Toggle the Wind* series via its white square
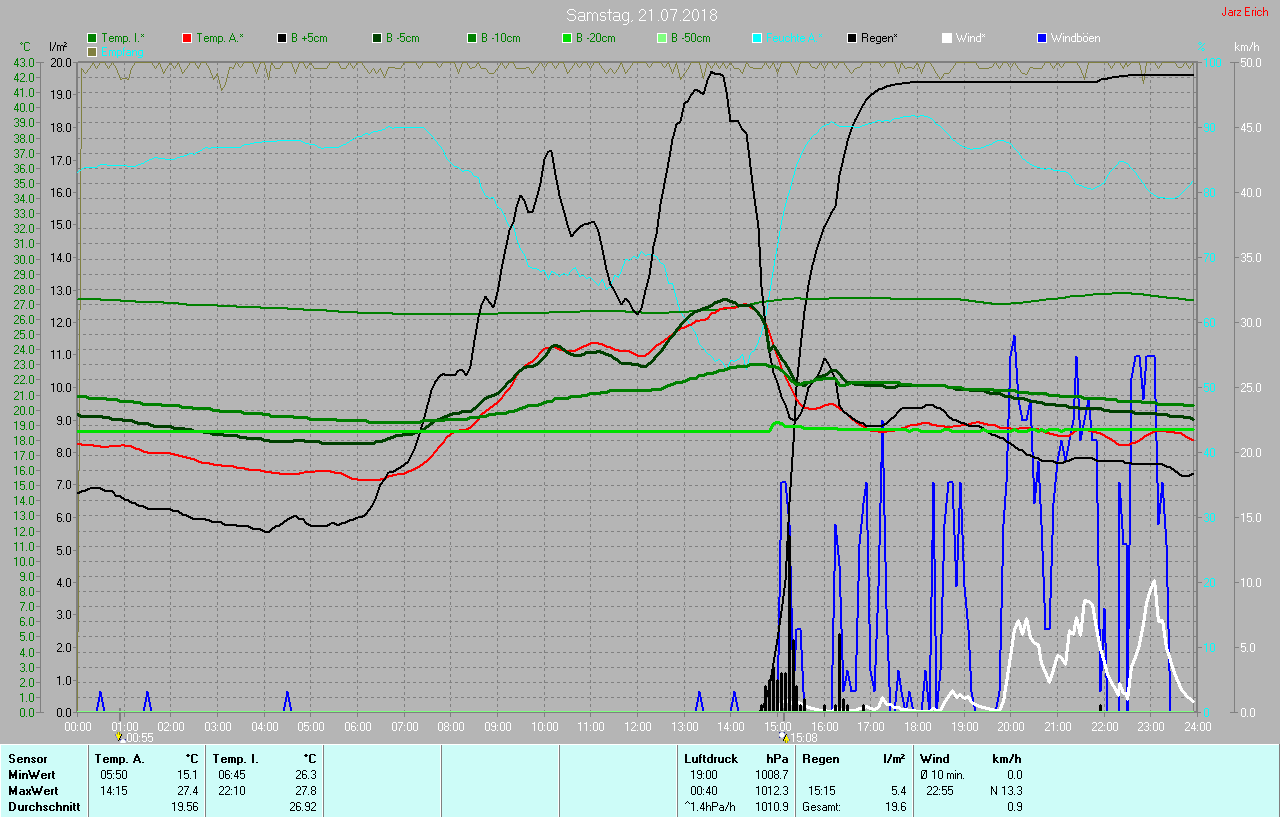The image size is (1280, 817). coord(947,38)
